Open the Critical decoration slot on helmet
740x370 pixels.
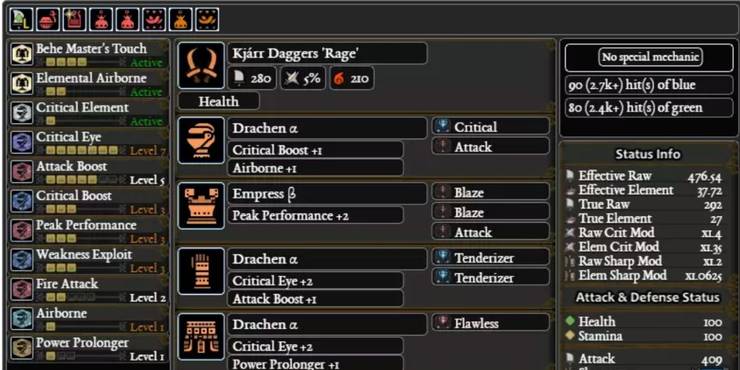[x=491, y=126]
